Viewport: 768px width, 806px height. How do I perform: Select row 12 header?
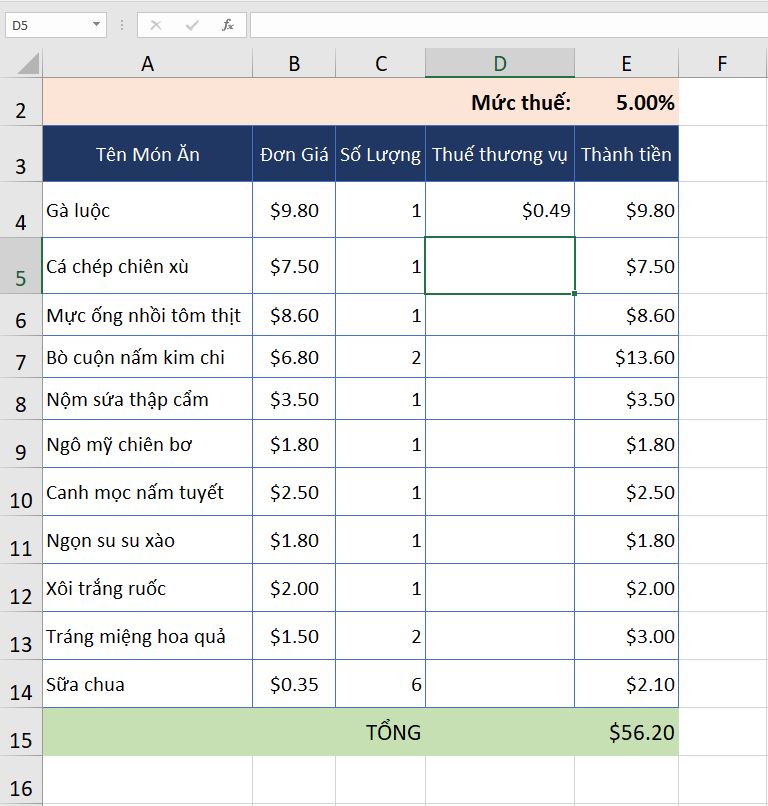21,588
